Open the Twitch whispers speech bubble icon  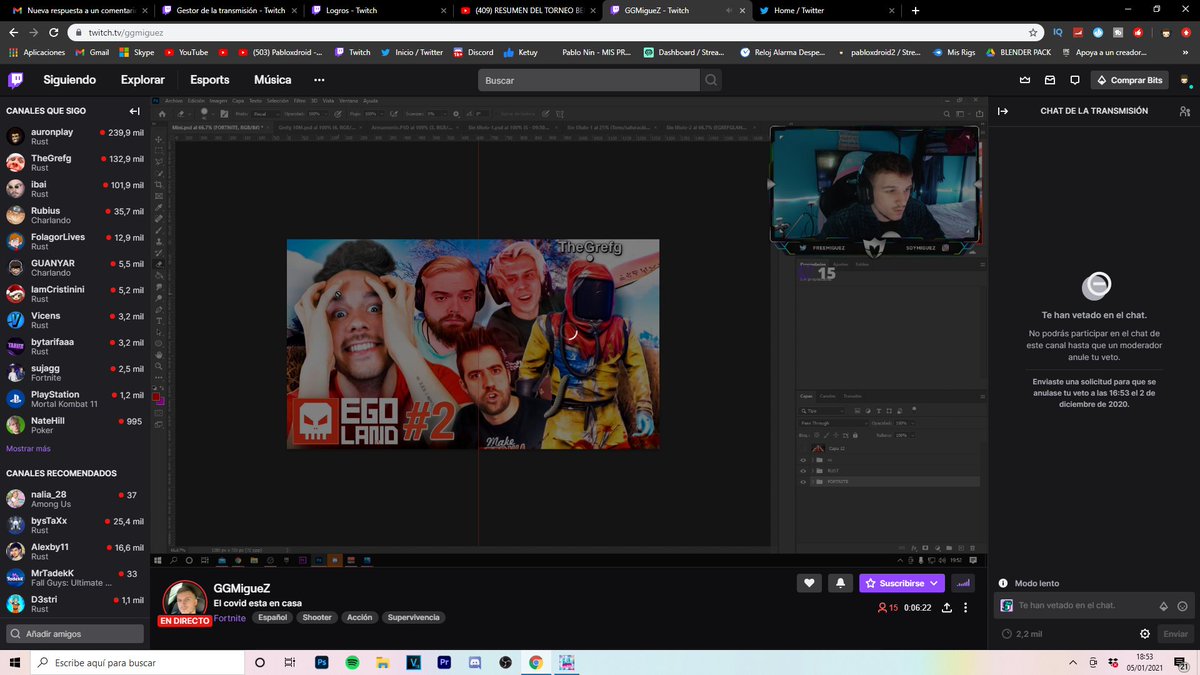1075,80
